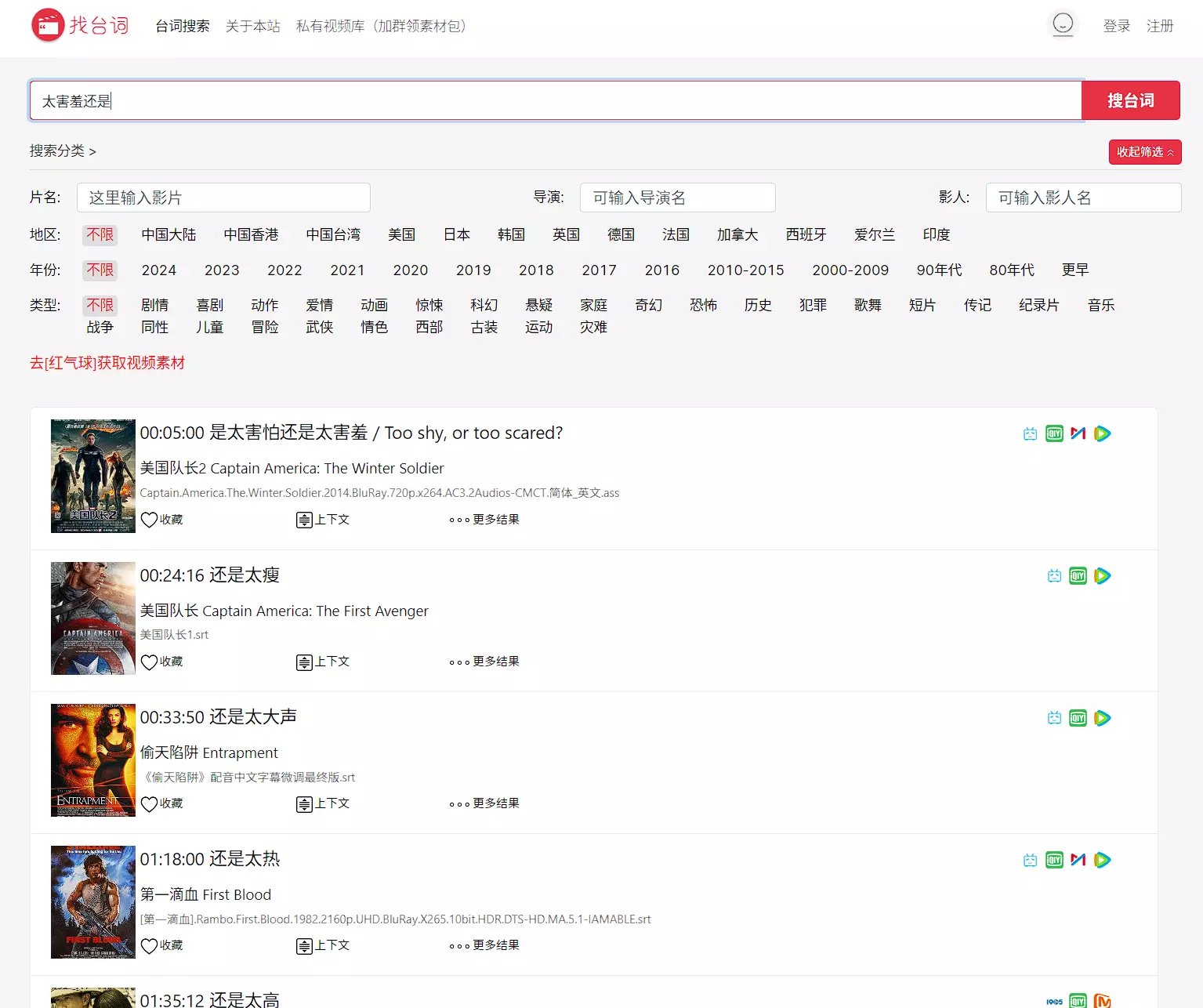Image resolution: width=1203 pixels, height=1008 pixels.
Task: Favorite the Captain America First Avenger result
Action: (161, 662)
